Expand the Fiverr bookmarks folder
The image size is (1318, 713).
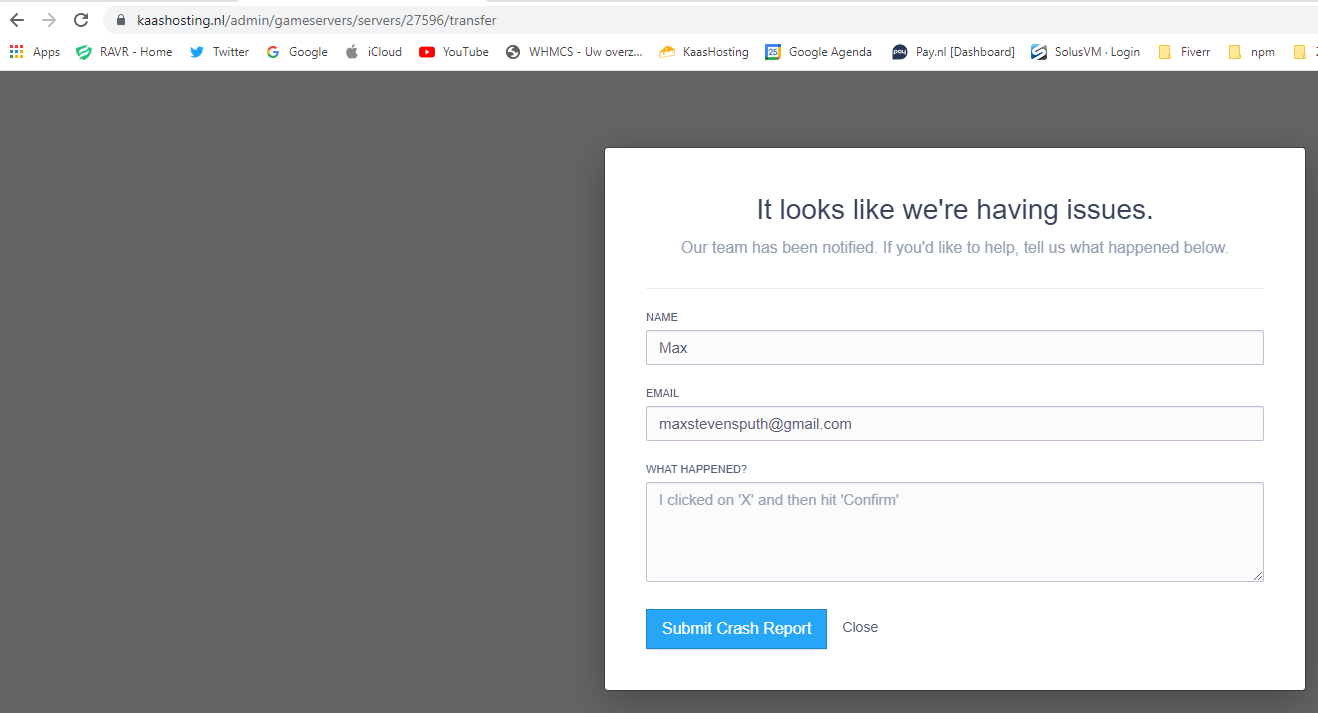point(1185,52)
